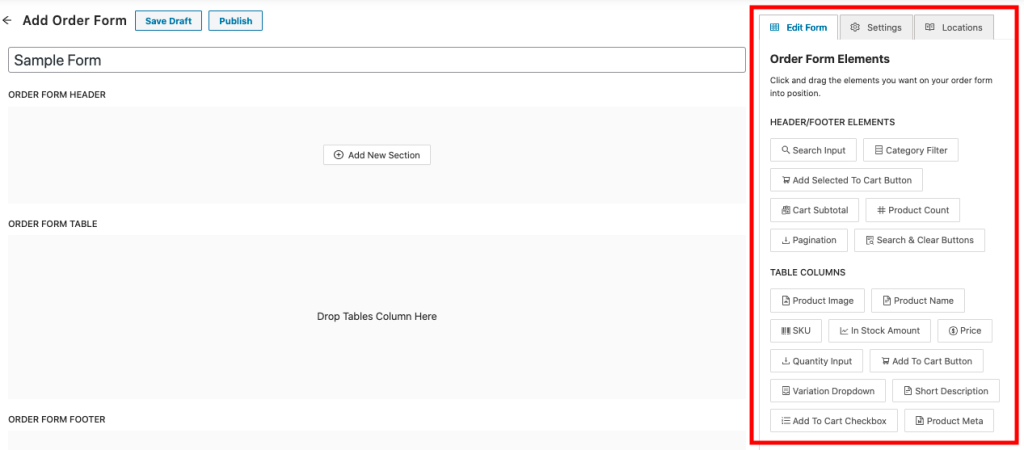The image size is (1024, 450).
Task: Click the Sample Form title input field
Action: pyautogui.click(x=376, y=60)
